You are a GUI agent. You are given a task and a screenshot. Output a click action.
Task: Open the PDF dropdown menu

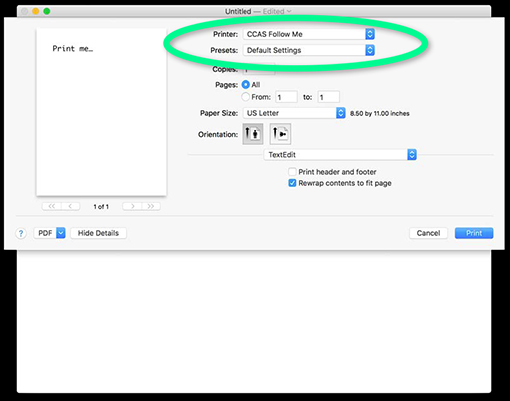tap(49, 233)
